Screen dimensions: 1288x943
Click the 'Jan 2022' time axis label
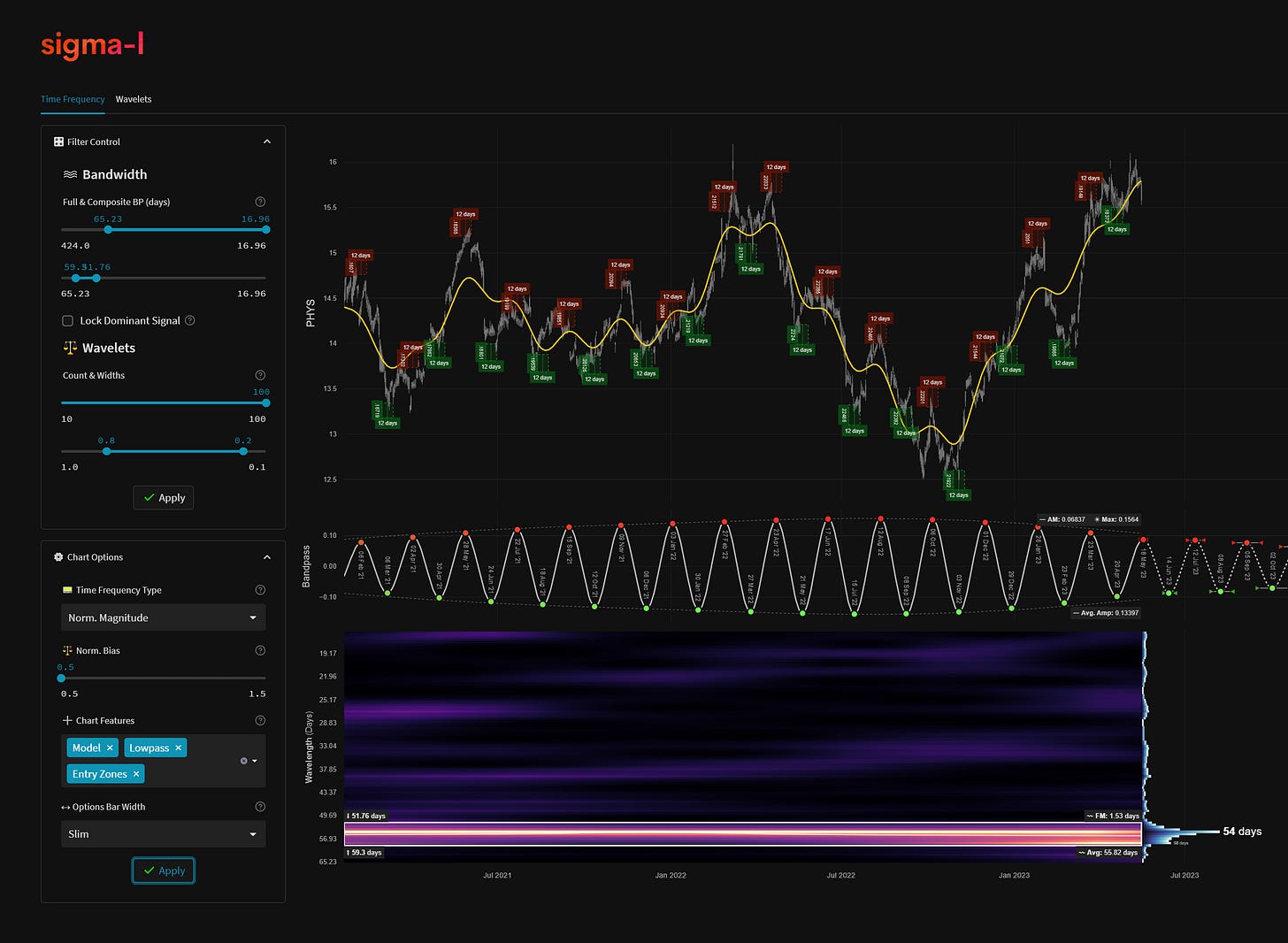click(x=671, y=875)
